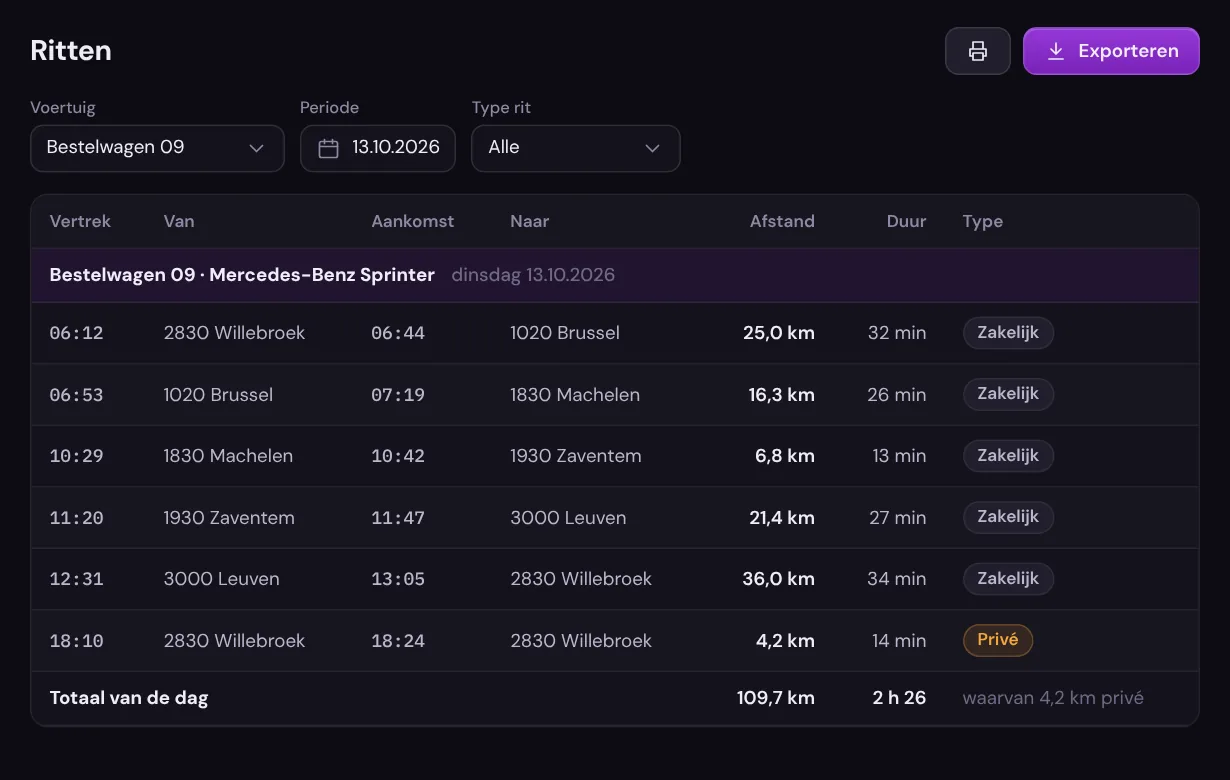Viewport: 1230px width, 780px height.
Task: Click Zakelijk tag on the 12:31 trip
Action: coord(1008,579)
